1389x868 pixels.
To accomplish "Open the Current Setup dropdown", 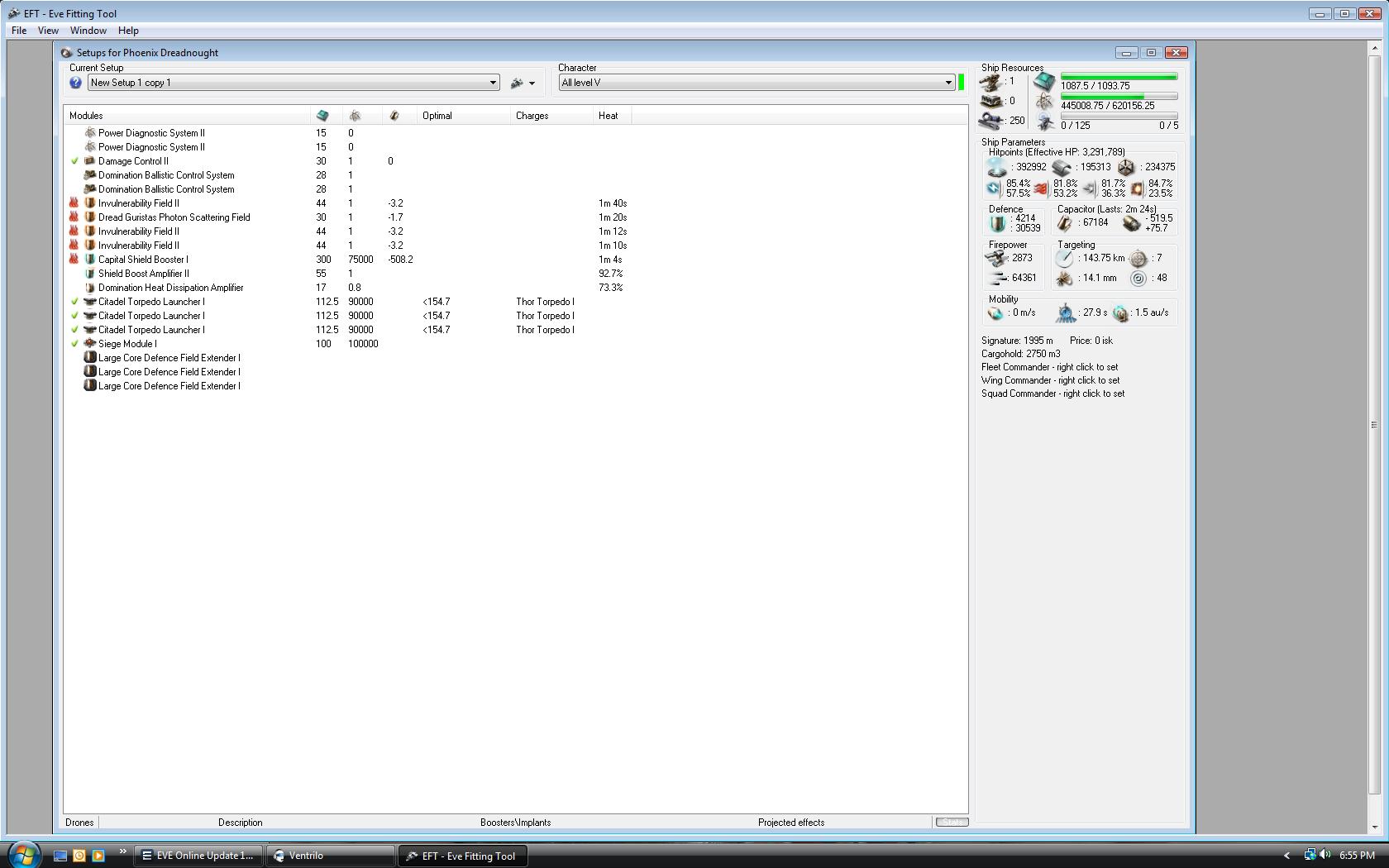I will click(294, 83).
